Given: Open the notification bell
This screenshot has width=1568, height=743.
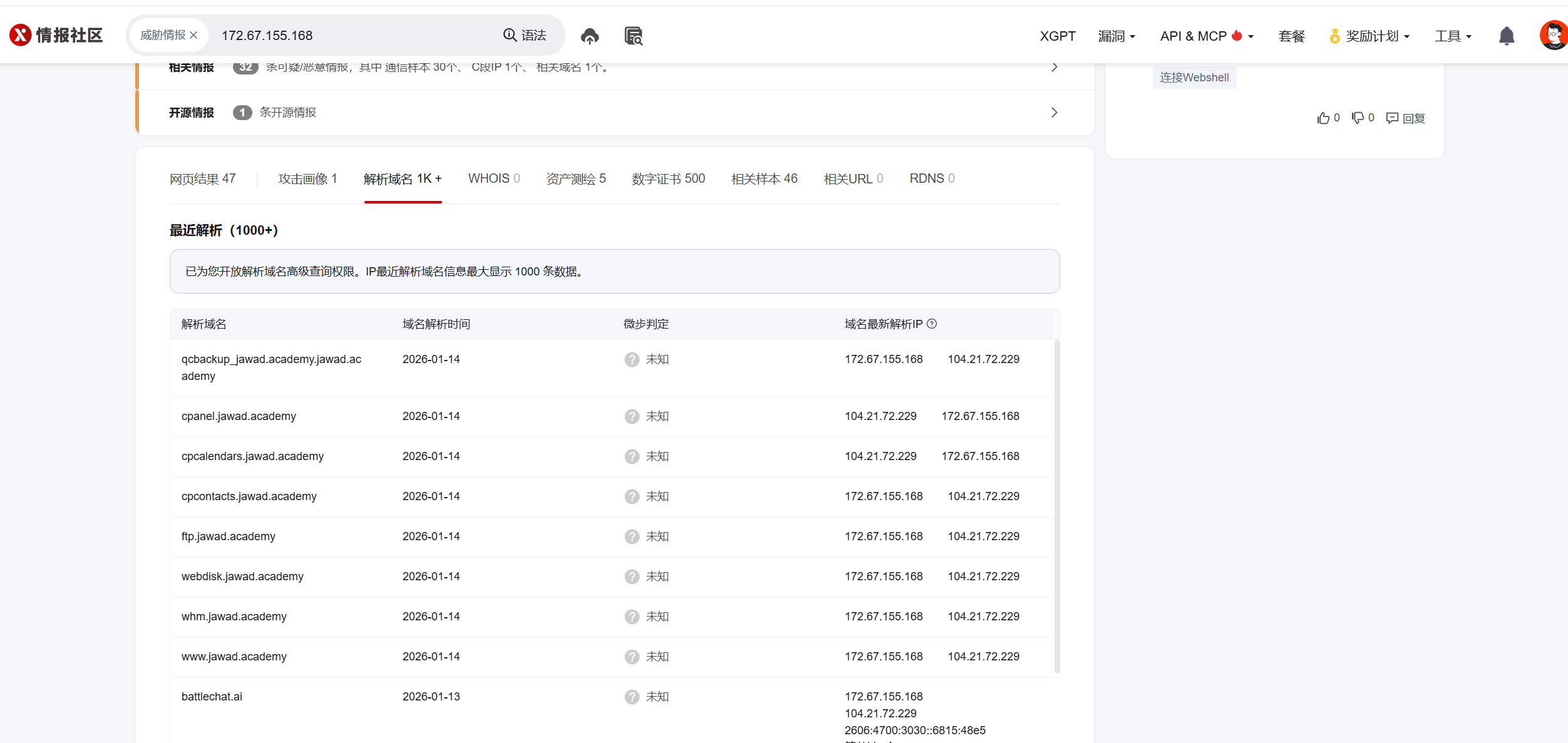Looking at the screenshot, I should pos(1506,36).
